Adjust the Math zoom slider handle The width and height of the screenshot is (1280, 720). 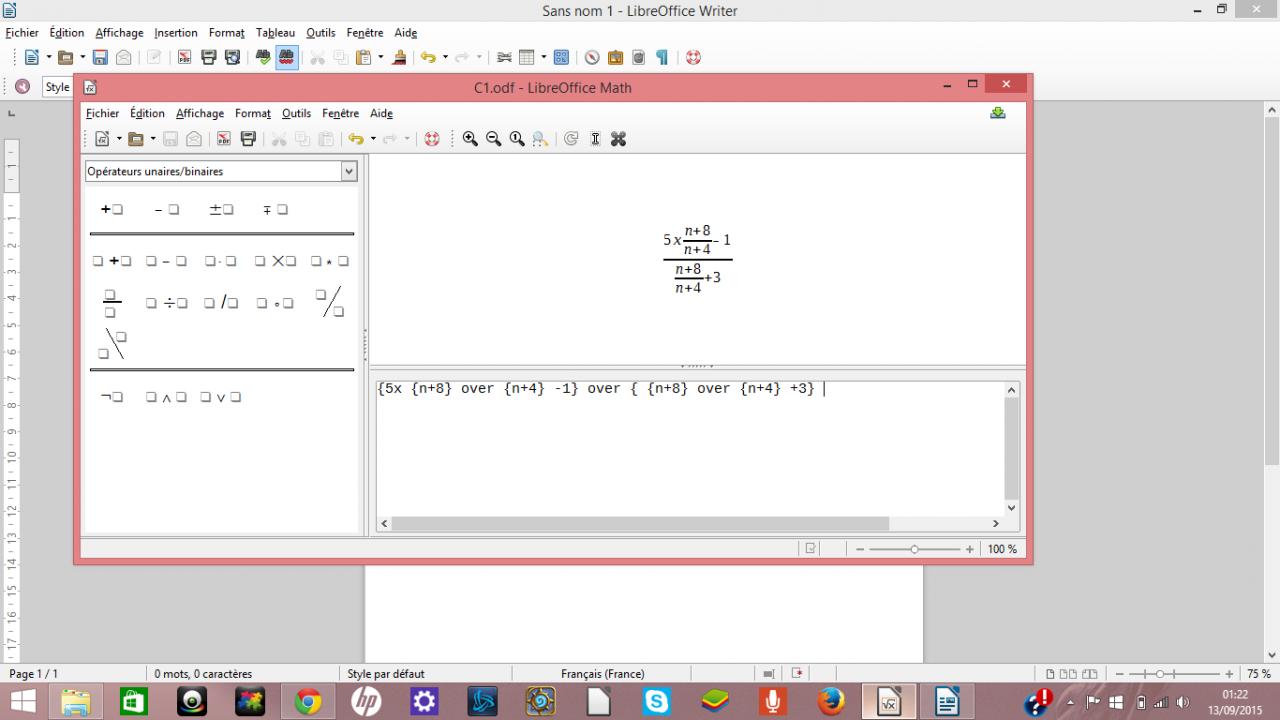[x=914, y=549]
